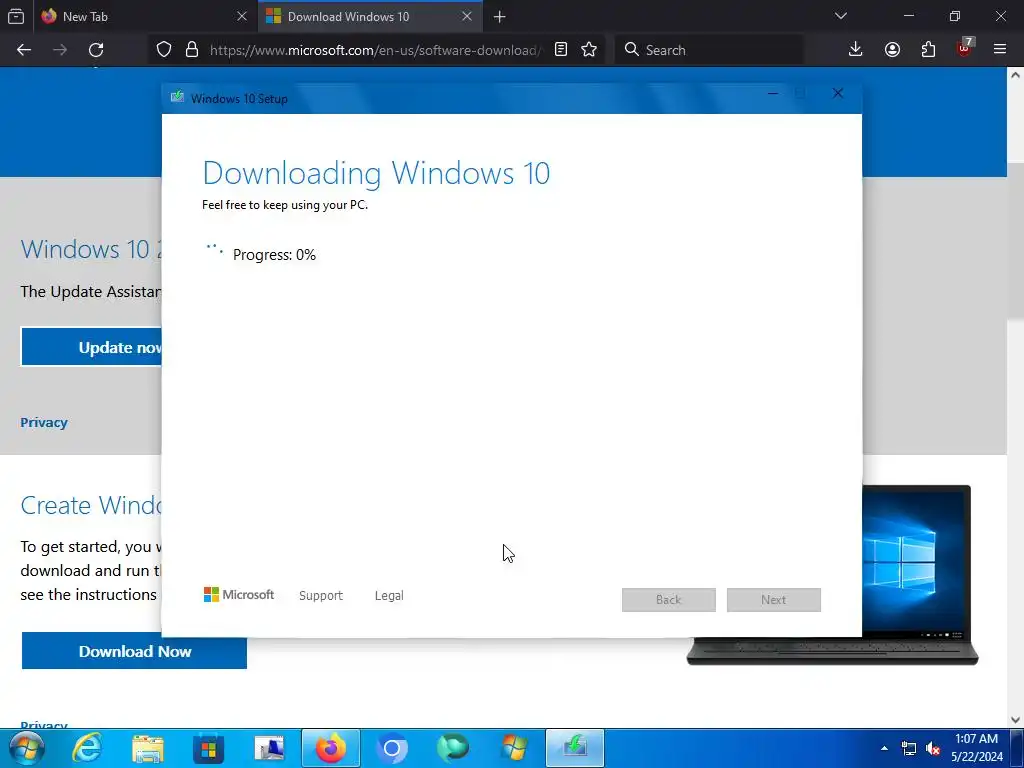Click the page scrollbar down arrow
Image resolution: width=1024 pixels, height=768 pixels.
pyautogui.click(x=1016, y=720)
